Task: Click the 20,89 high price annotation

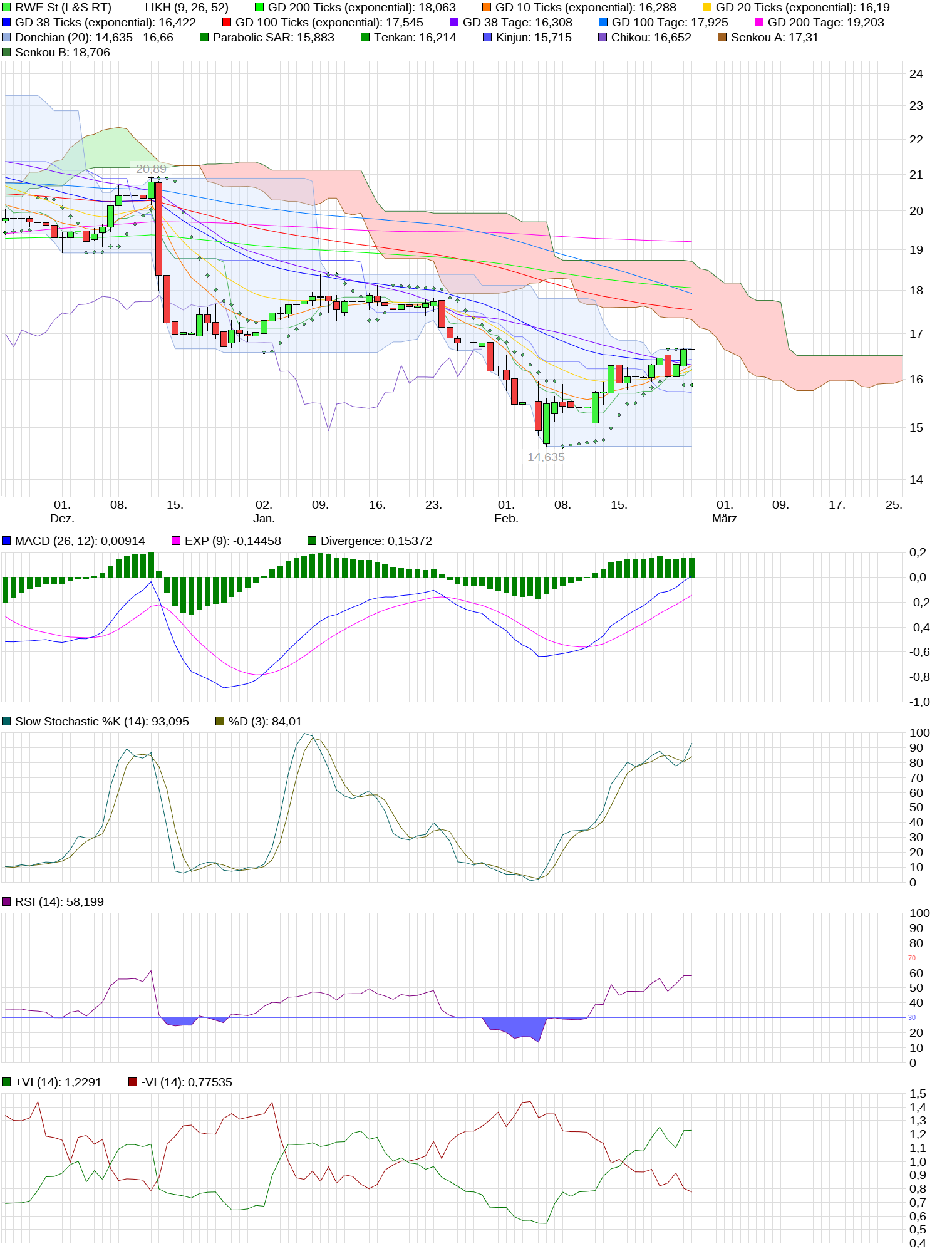Action: tap(151, 169)
